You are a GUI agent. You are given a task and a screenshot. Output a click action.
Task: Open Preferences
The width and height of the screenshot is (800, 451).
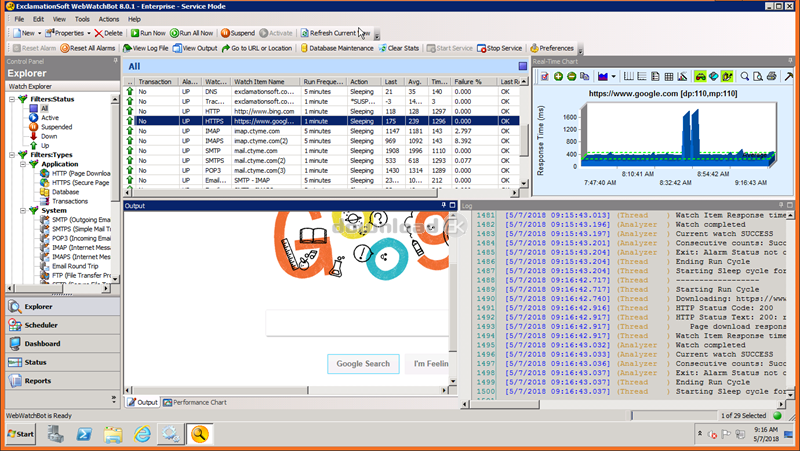click(x=552, y=48)
